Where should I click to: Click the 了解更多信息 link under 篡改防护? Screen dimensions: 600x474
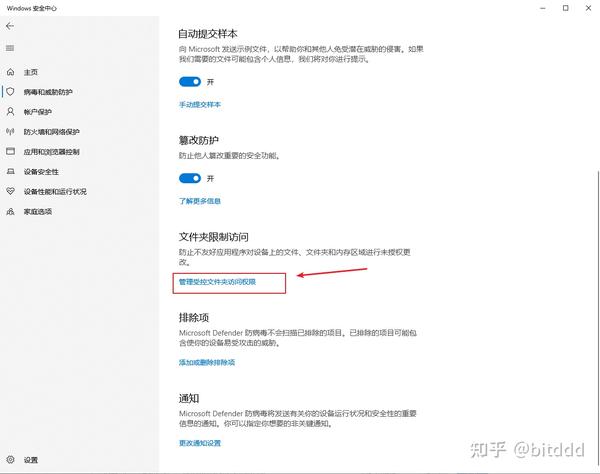click(200, 201)
